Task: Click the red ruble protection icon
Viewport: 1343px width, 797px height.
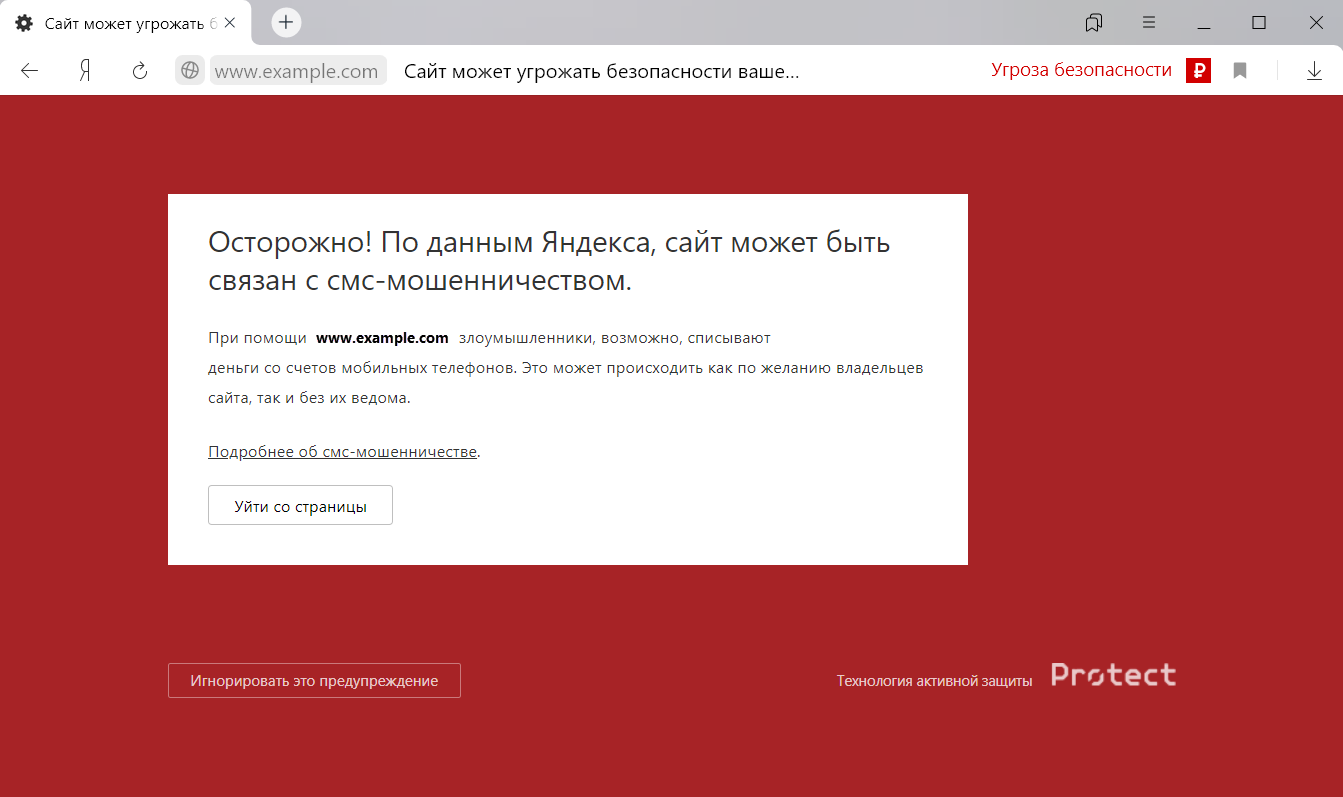Action: point(1198,71)
